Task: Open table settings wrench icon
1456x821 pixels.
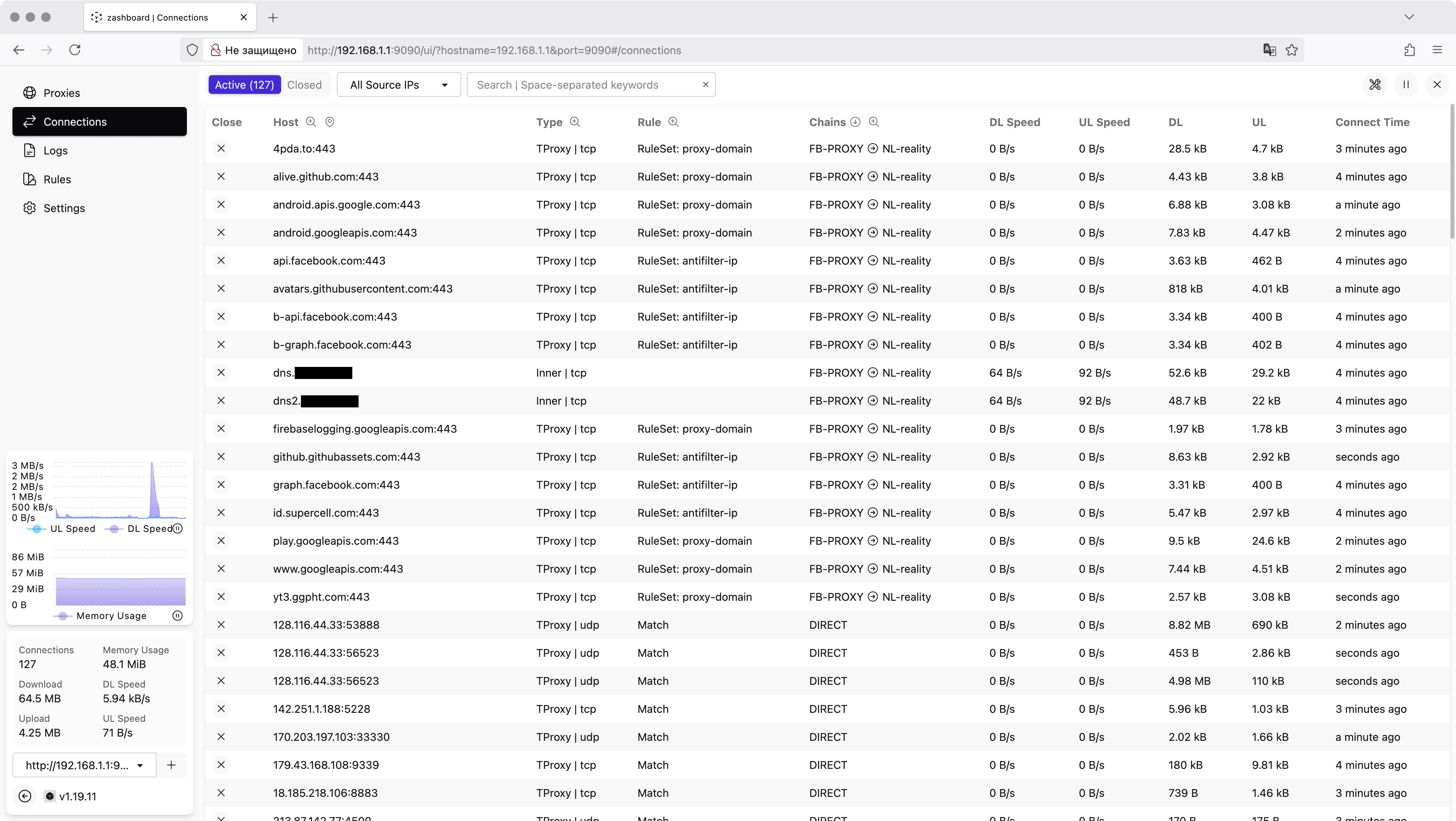Action: [1375, 85]
